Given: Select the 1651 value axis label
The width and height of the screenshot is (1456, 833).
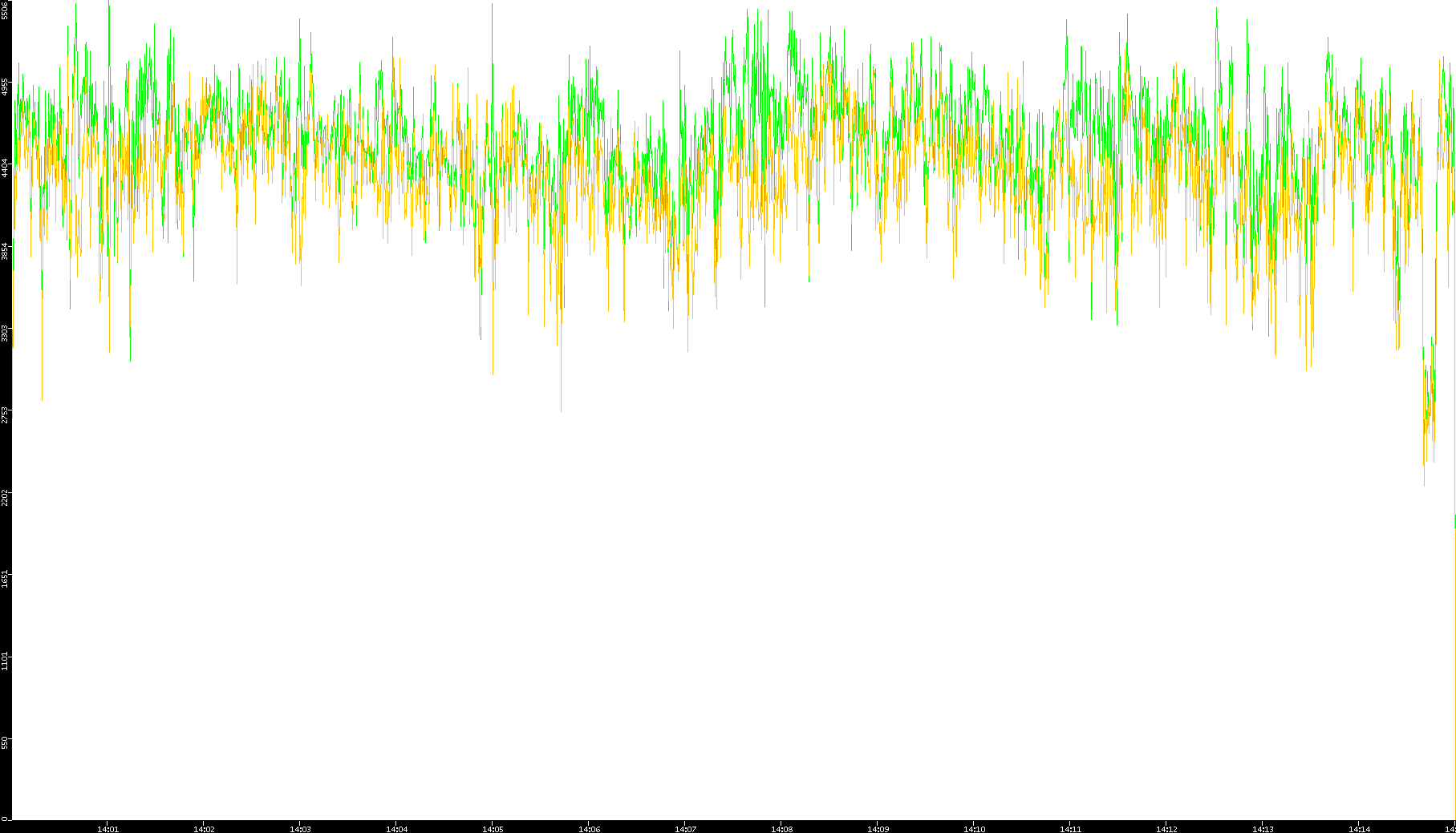Looking at the screenshot, I should (x=6, y=579).
